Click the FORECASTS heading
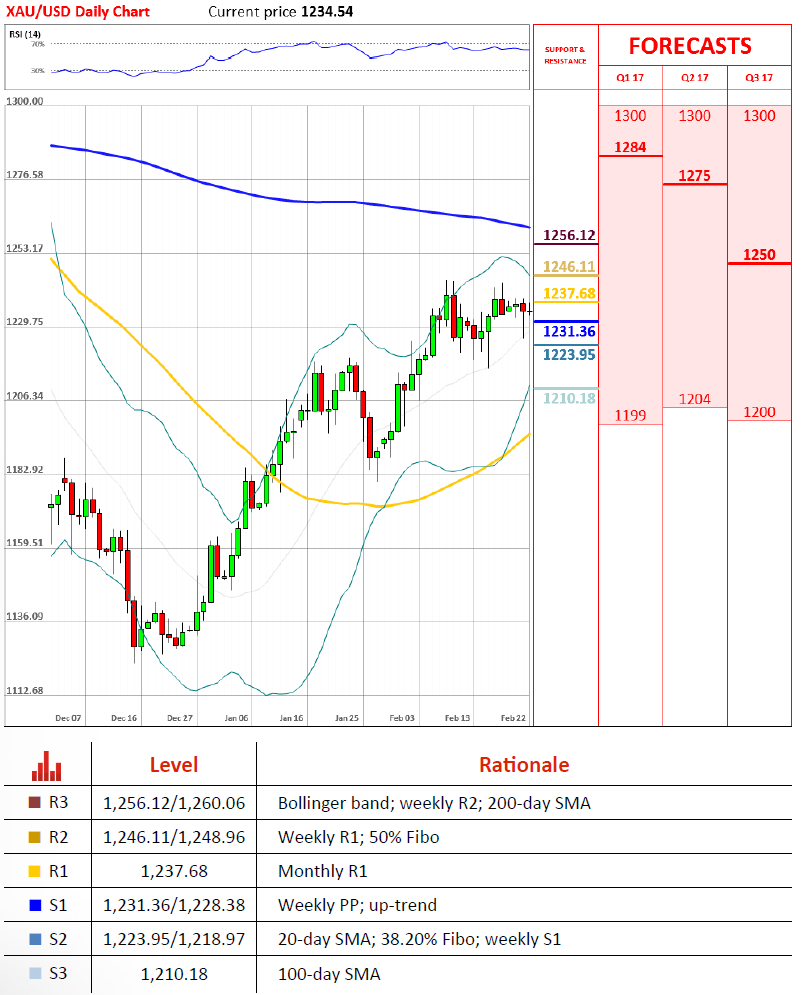This screenshot has height=995, width=801. pos(690,46)
